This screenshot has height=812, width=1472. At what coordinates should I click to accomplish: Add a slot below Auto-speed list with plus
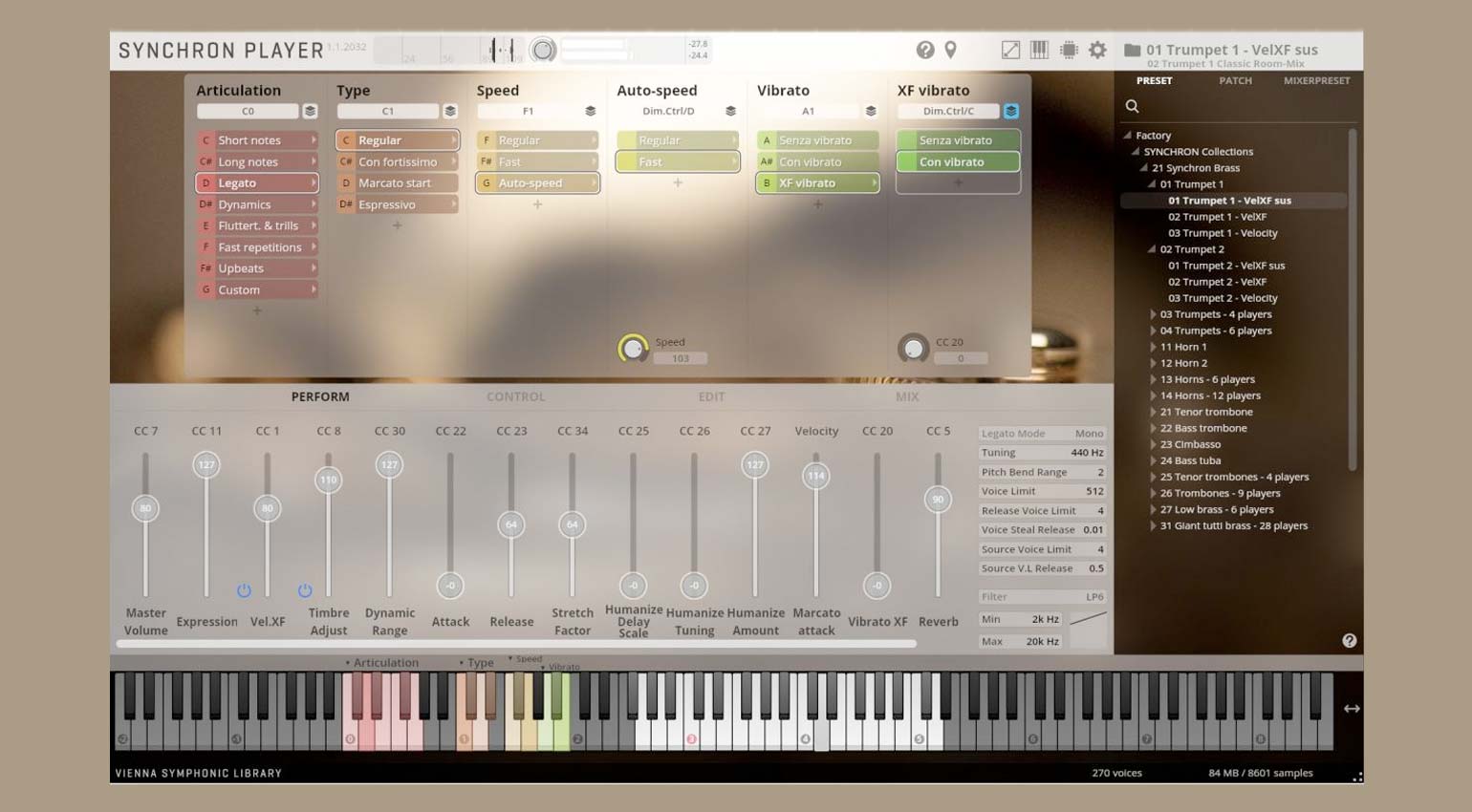678,182
